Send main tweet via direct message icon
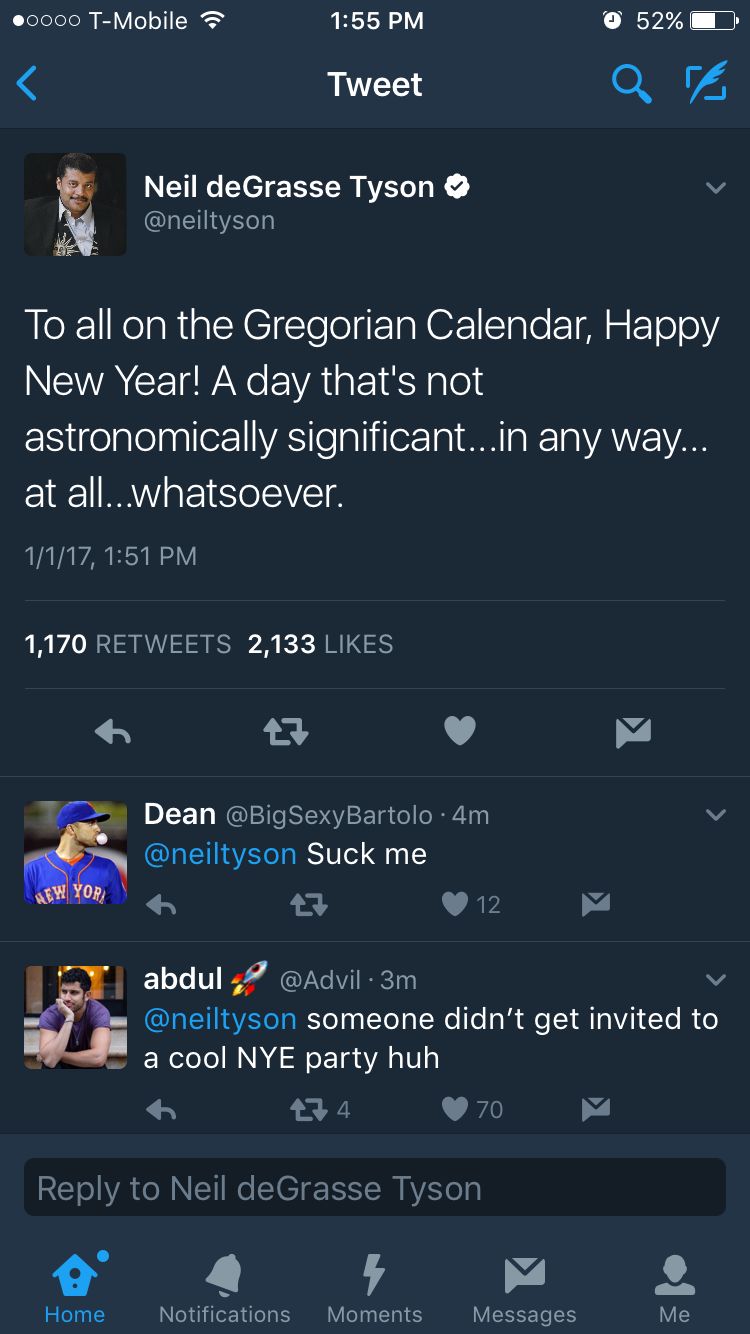 pyautogui.click(x=633, y=733)
